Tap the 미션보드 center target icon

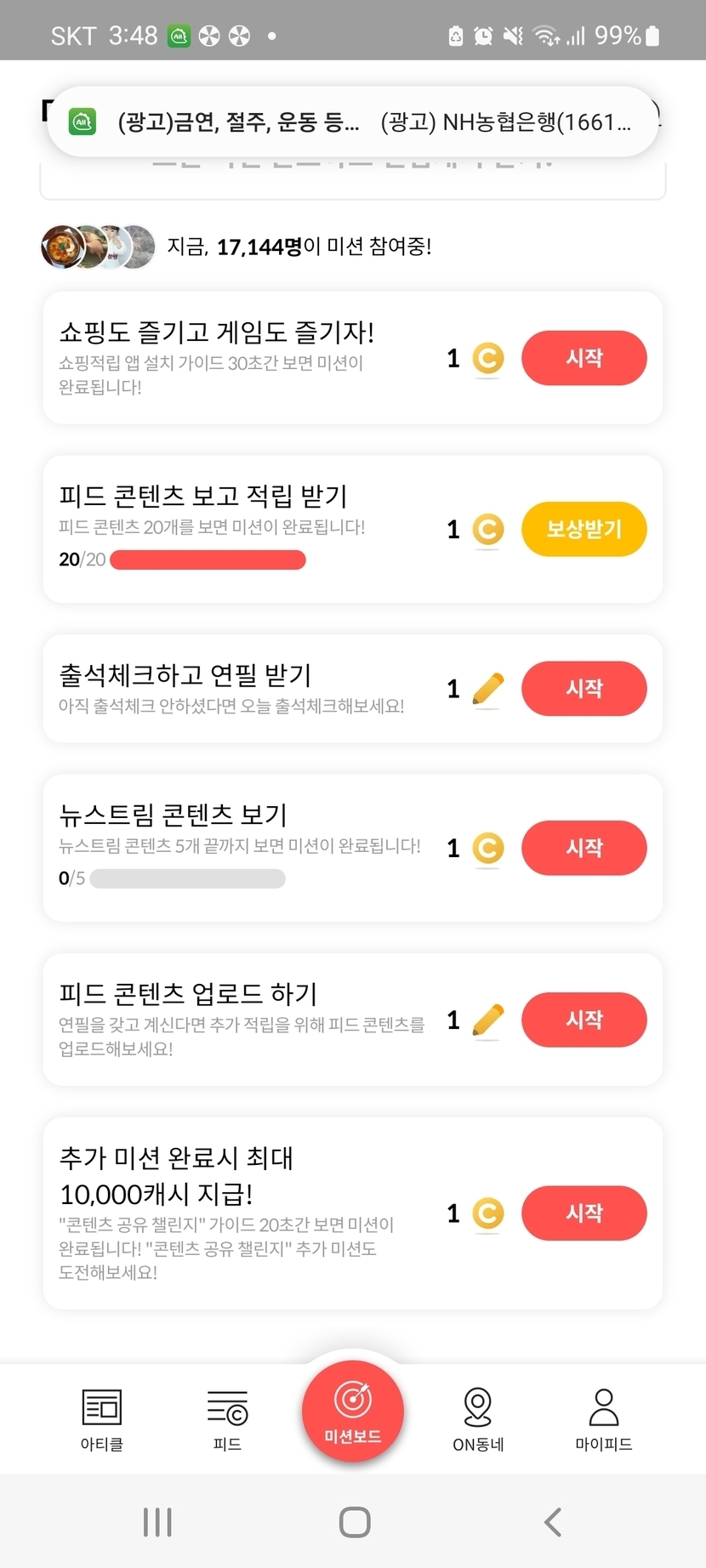(x=353, y=1400)
